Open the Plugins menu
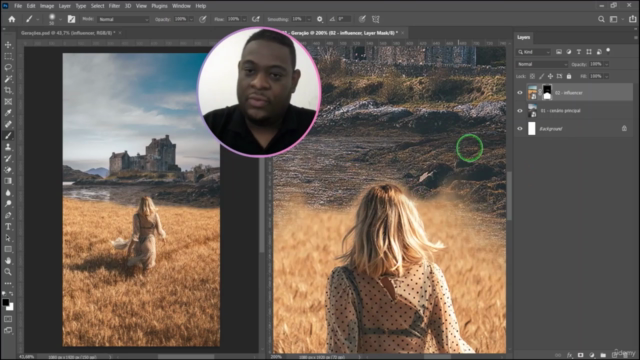 (159, 6)
